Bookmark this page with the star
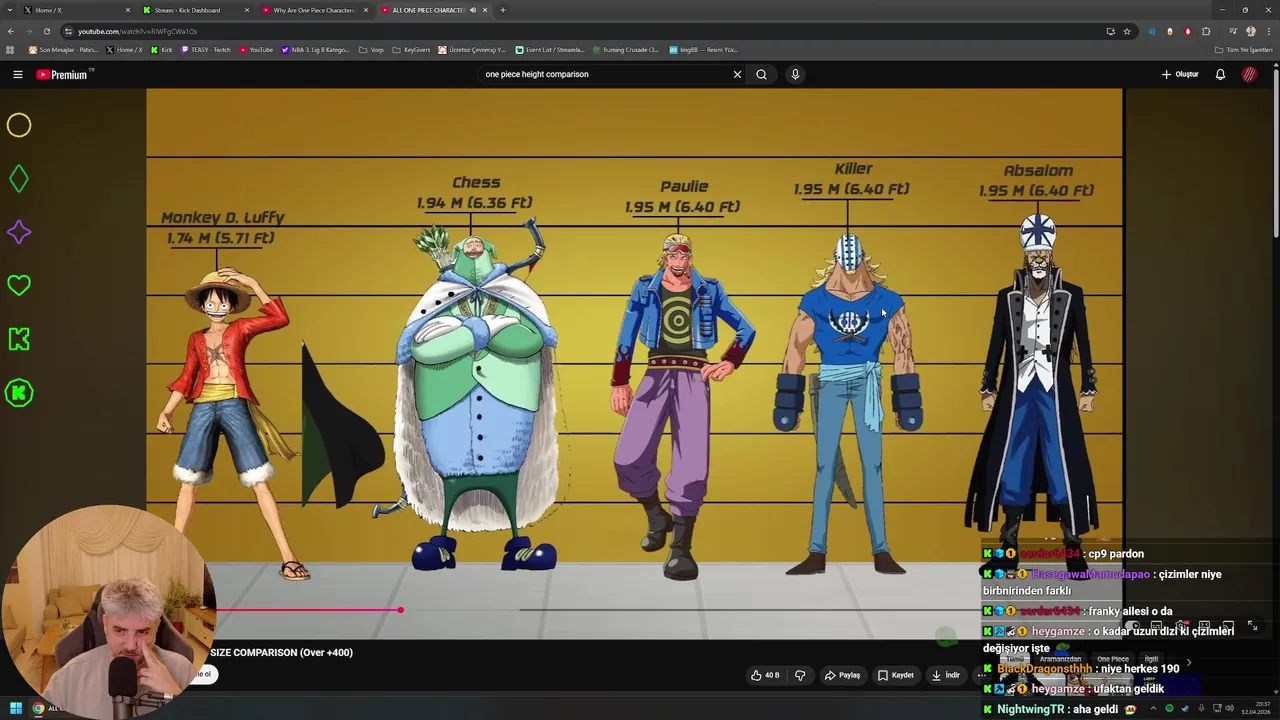This screenshot has height=720, width=1280. coord(1127,31)
